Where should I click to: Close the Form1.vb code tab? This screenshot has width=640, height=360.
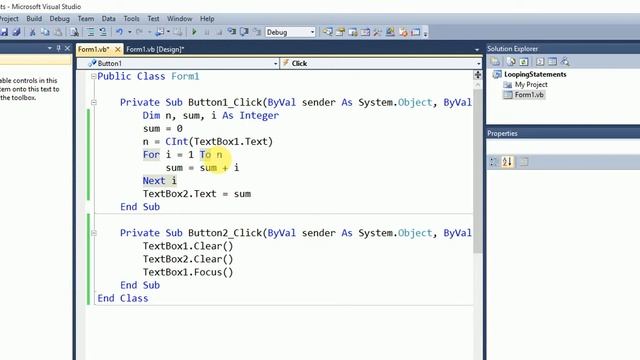pos(118,49)
